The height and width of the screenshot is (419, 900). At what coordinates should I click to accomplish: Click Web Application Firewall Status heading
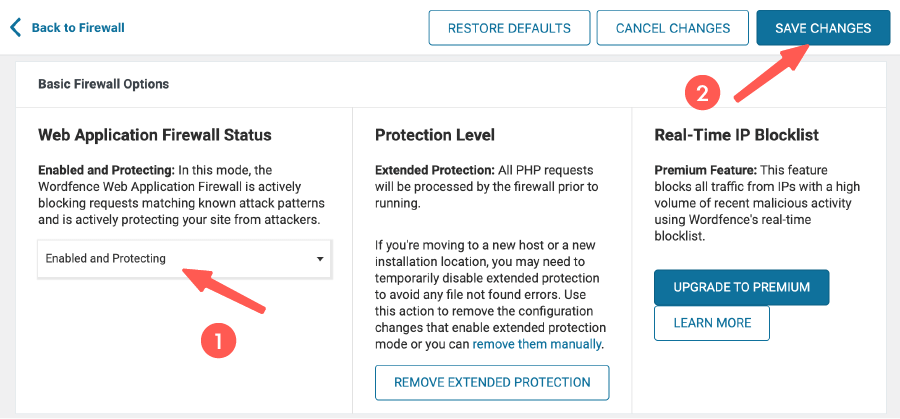coord(155,135)
